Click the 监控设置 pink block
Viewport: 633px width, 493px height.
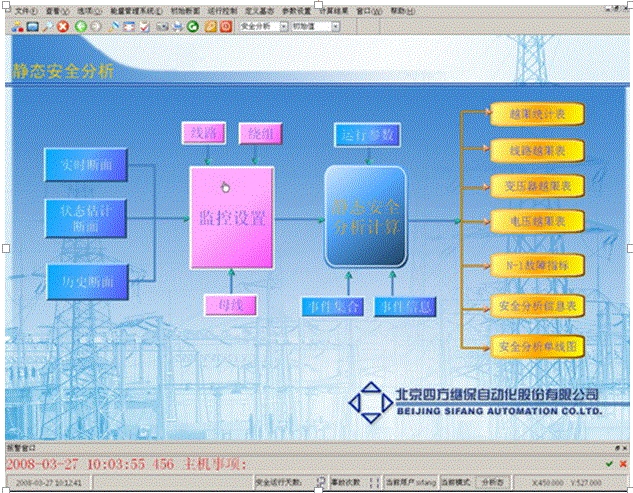coord(232,217)
